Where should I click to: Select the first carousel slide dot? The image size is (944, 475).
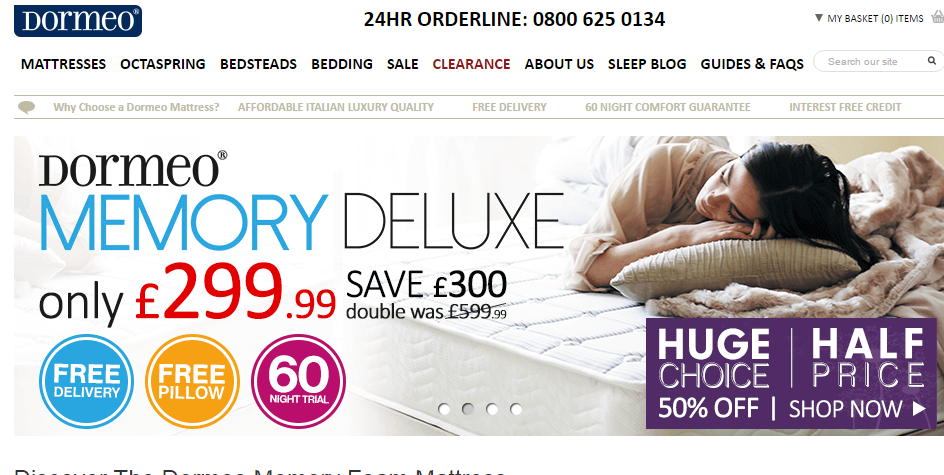pyautogui.click(x=444, y=409)
